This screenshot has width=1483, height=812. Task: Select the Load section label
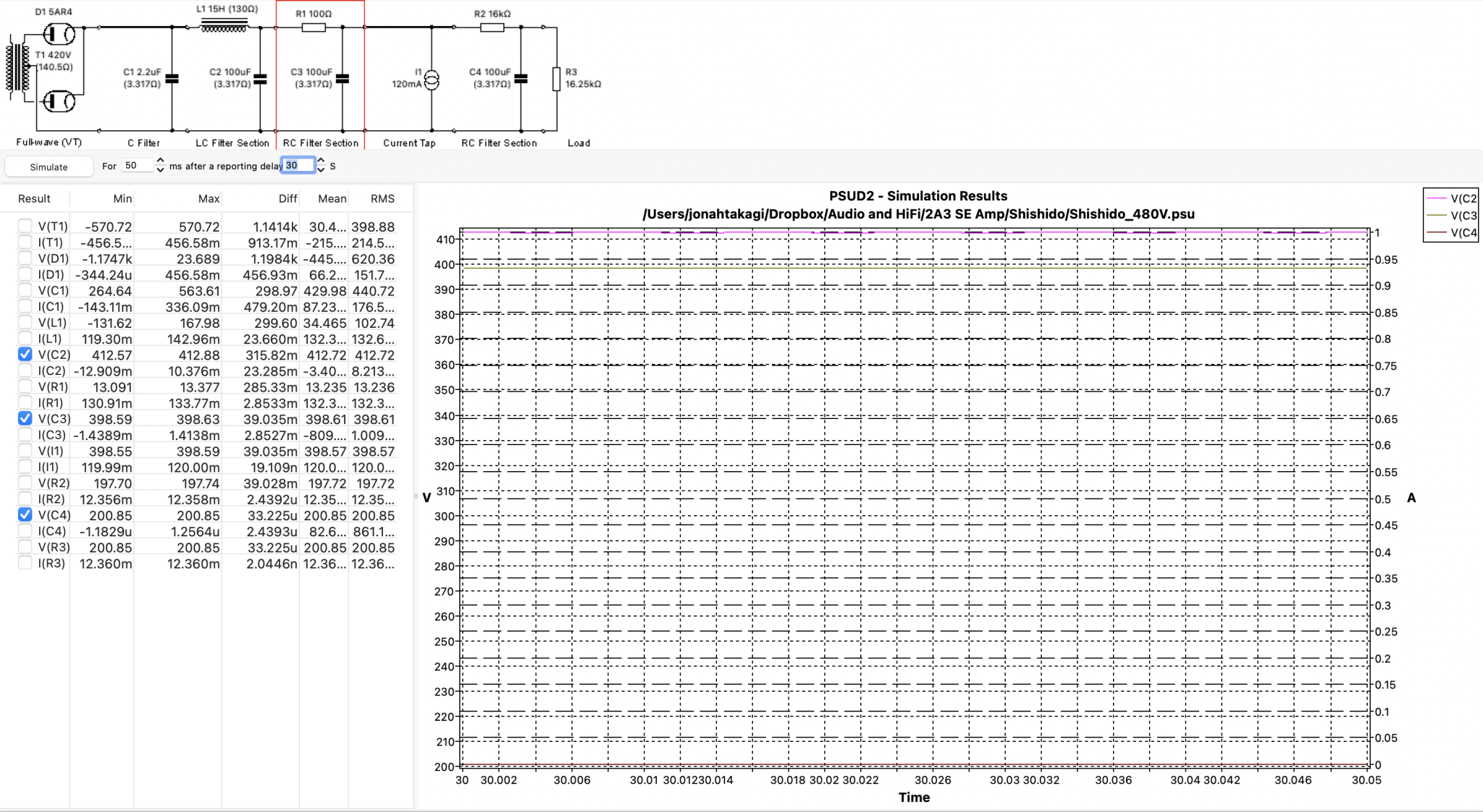[579, 143]
